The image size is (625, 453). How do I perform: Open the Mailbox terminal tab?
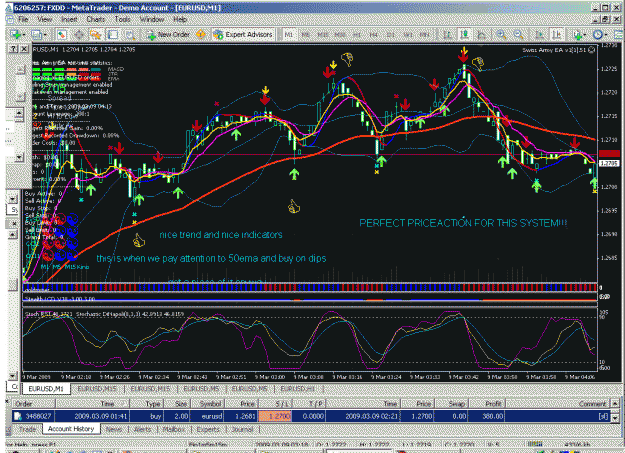[173, 429]
